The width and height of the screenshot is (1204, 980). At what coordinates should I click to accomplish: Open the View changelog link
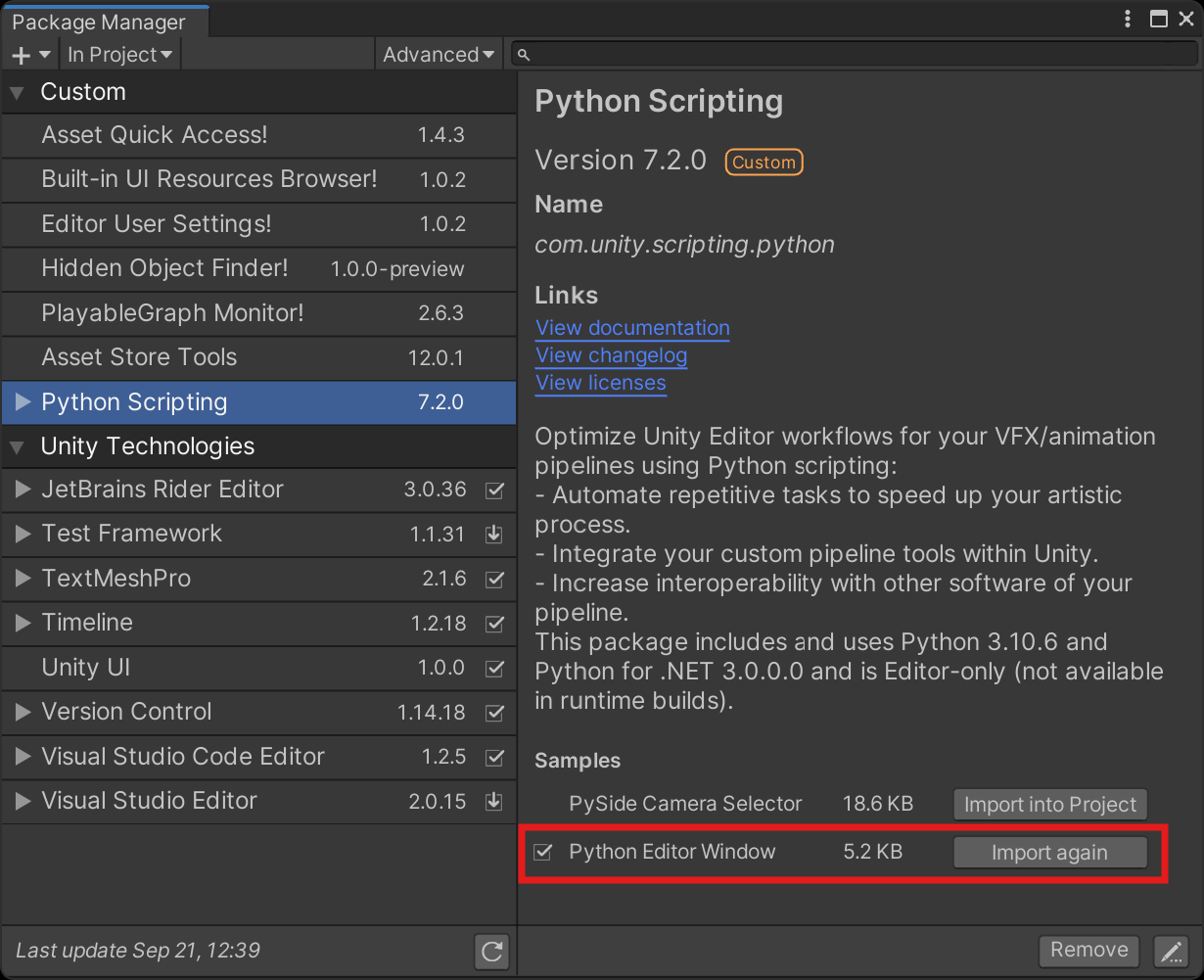pyautogui.click(x=611, y=355)
